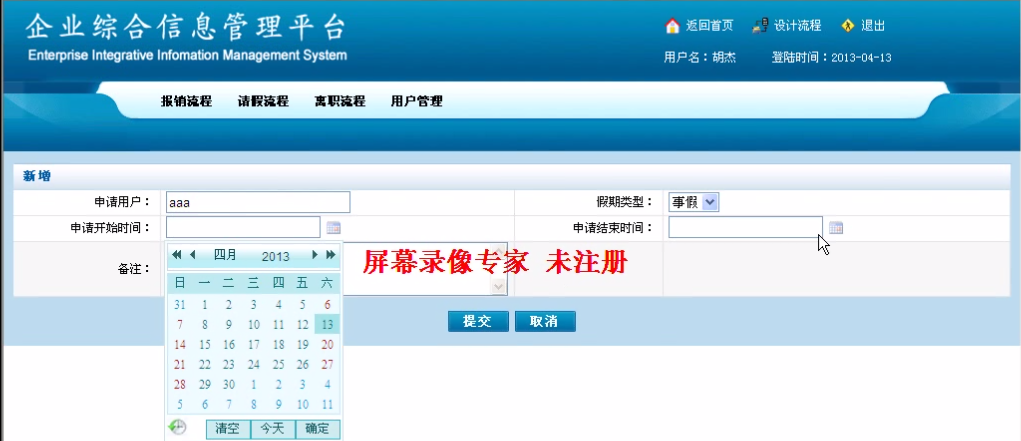1021x441 pixels.
Task: Select date 21 in the calendar
Action: [180, 365]
